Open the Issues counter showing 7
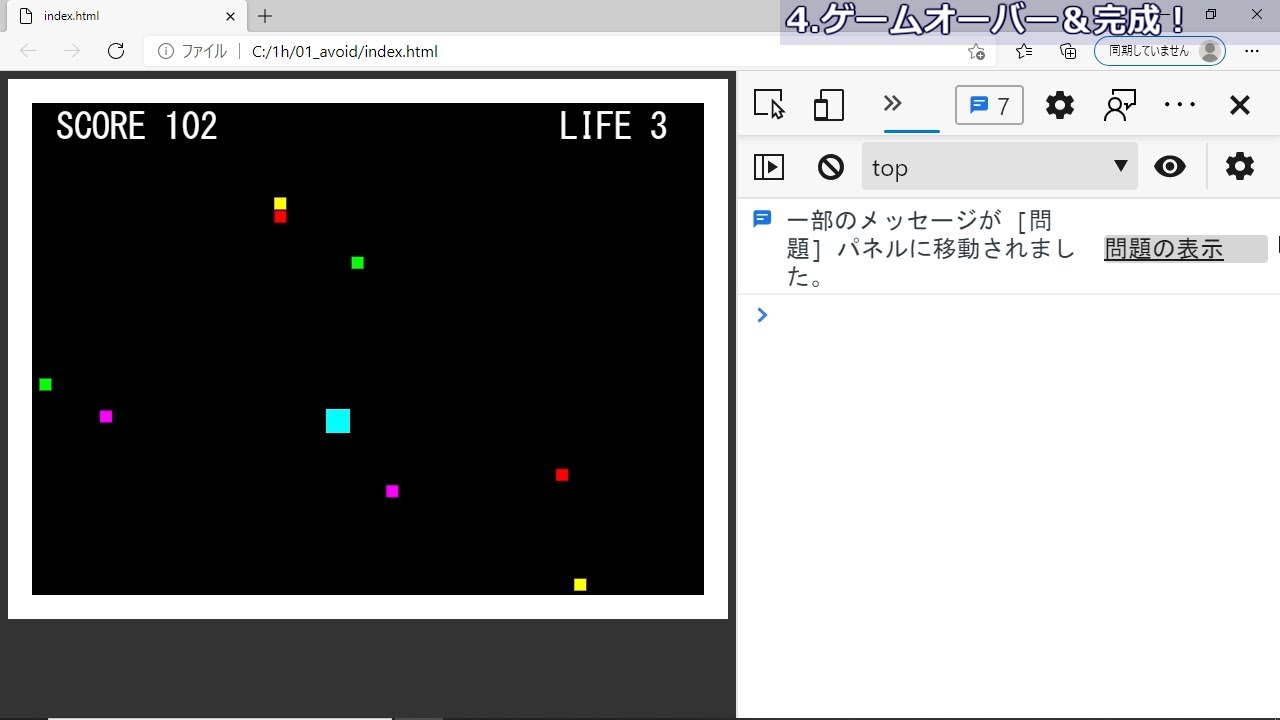Viewport: 1280px width, 720px height. click(989, 105)
